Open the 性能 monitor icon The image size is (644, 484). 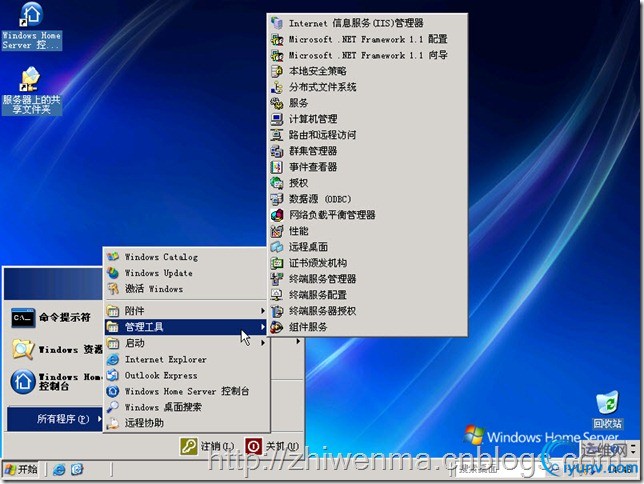[277, 231]
